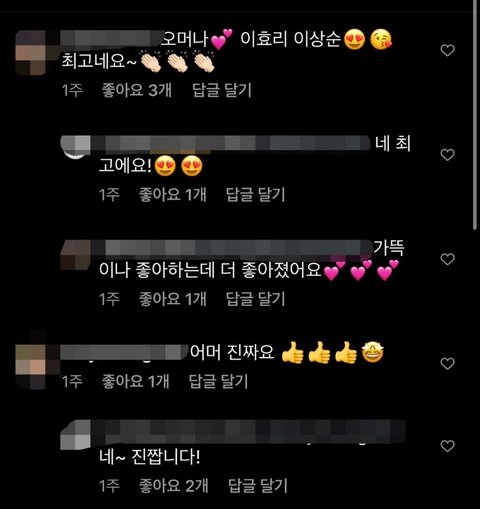Reply to '네 최고에요!' comment
Screen dimensions: 480x509
(x=256, y=194)
